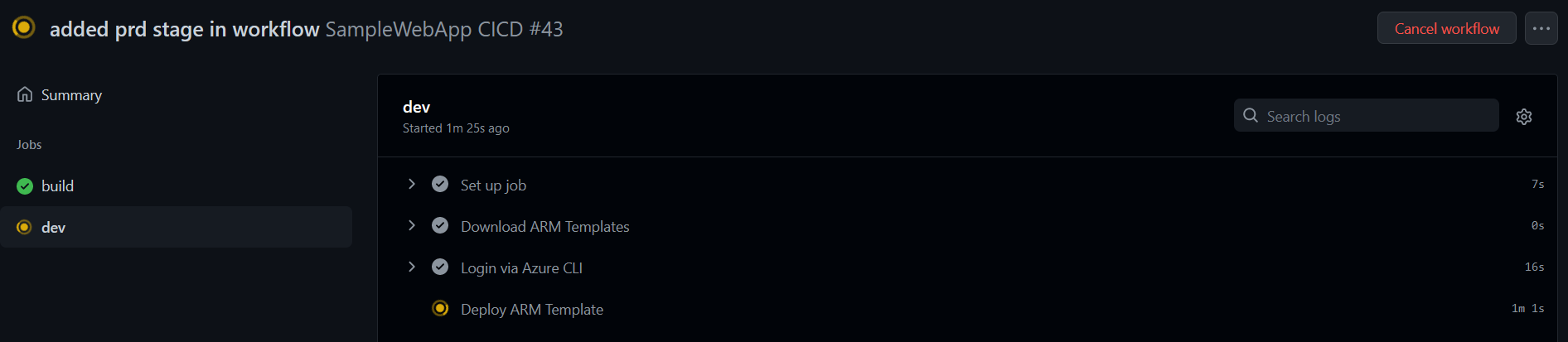
Task: Click the Login via Azure CLI checkmark
Action: point(440,267)
